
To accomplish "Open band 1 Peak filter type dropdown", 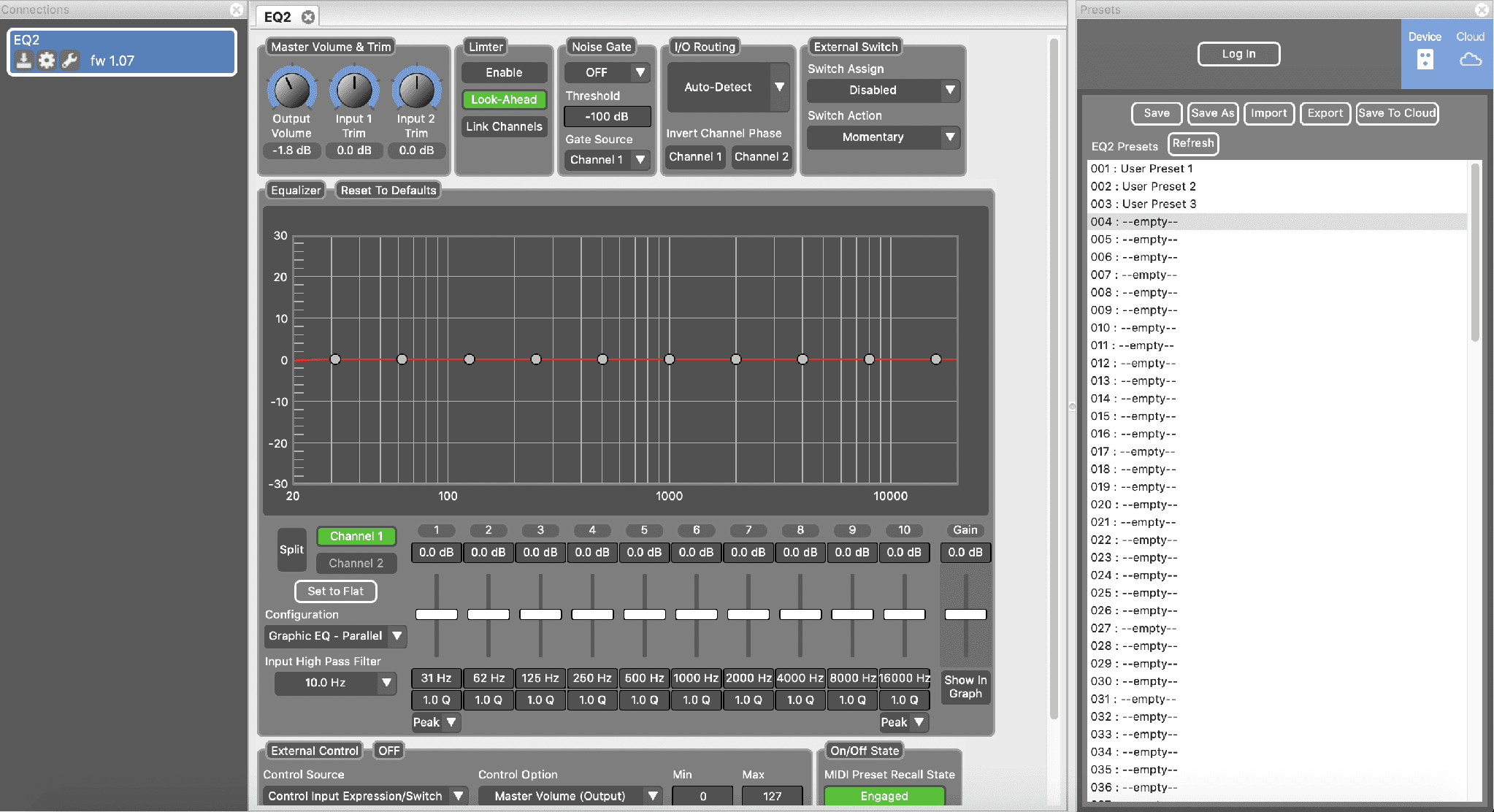I will 435,722.
